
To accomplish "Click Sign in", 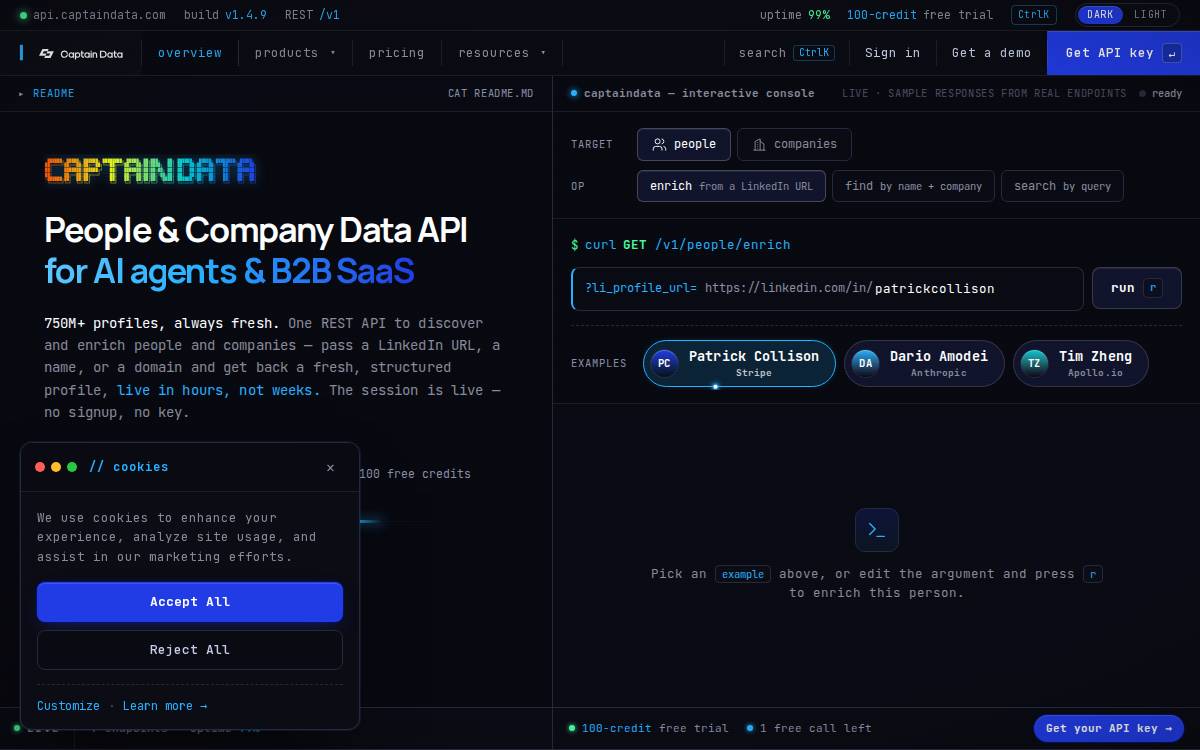I will [892, 53].
